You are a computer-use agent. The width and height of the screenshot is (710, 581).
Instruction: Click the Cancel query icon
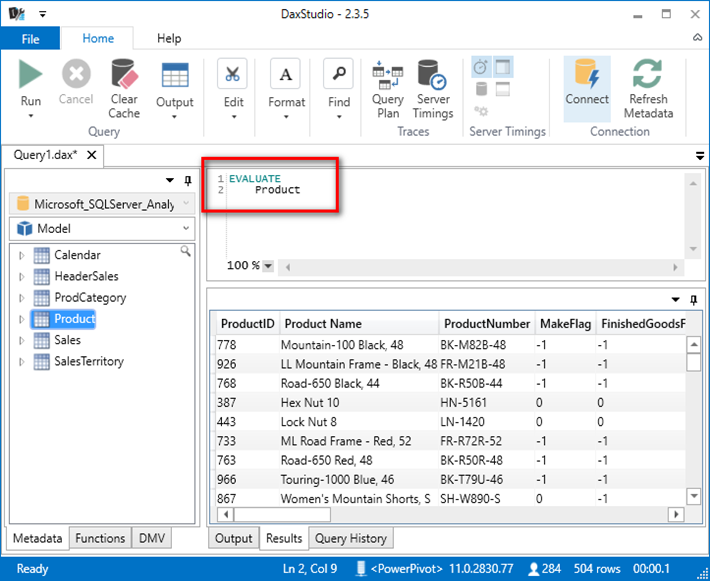coord(76,73)
